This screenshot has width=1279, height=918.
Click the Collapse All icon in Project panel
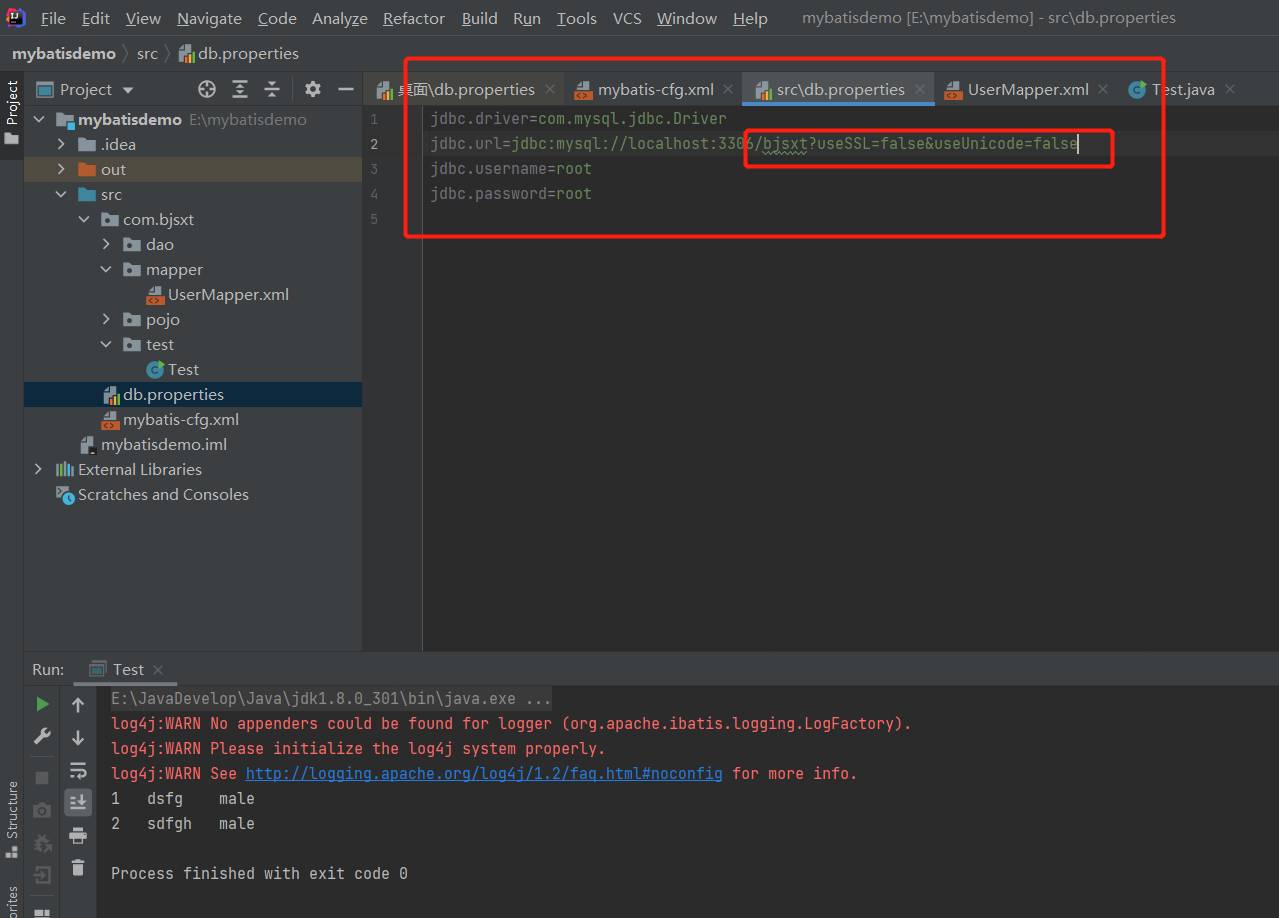pyautogui.click(x=271, y=89)
